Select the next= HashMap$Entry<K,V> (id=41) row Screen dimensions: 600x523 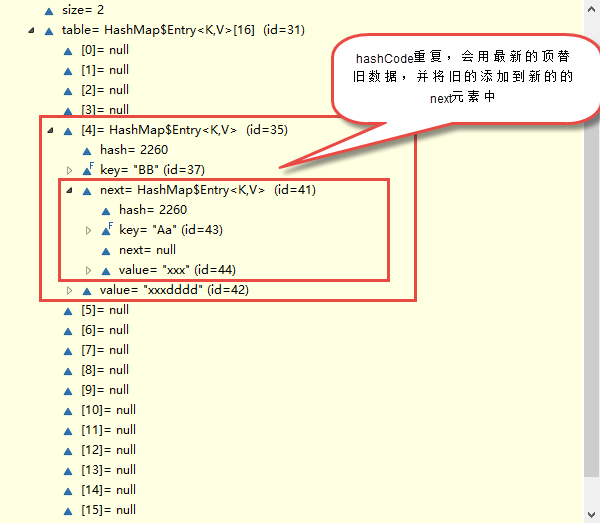click(208, 190)
